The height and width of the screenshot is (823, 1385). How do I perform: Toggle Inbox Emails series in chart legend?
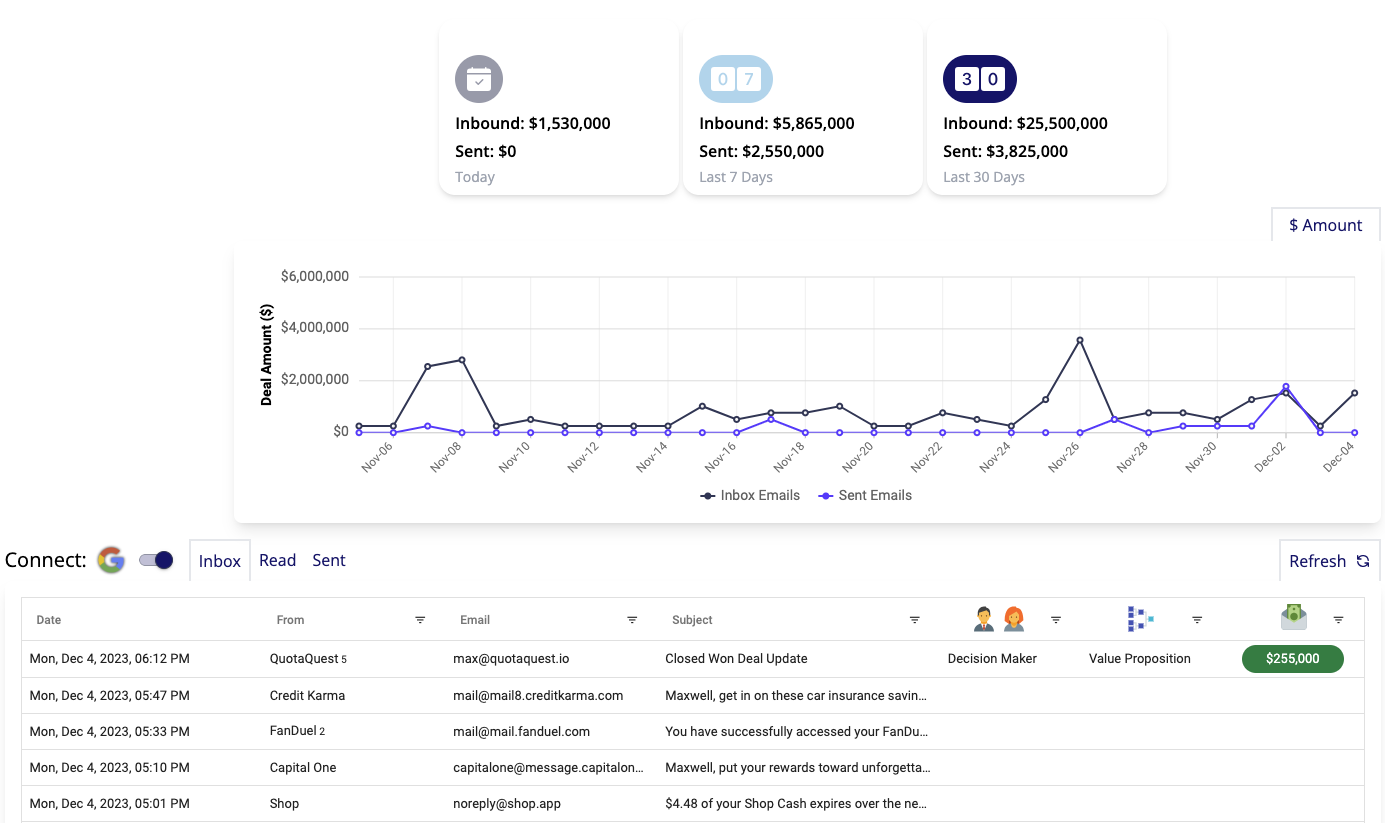click(750, 495)
